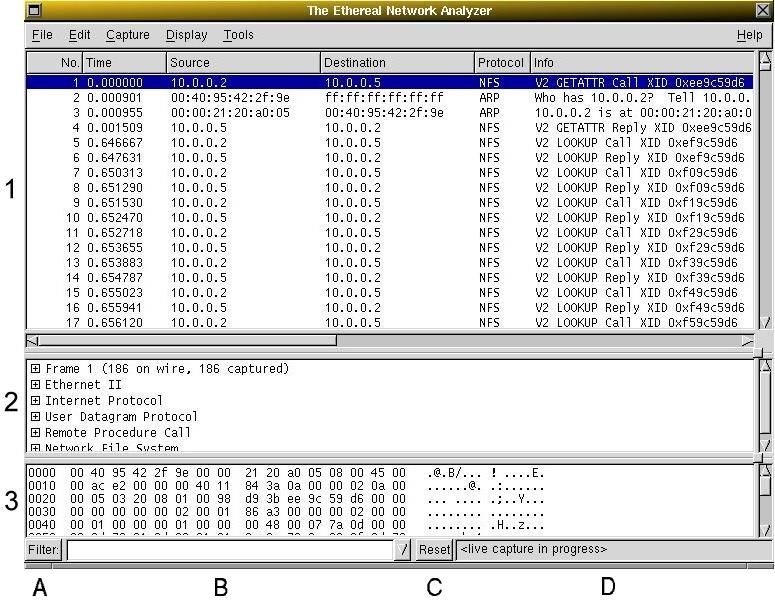Open the filter history dropdown arrow

(402, 549)
